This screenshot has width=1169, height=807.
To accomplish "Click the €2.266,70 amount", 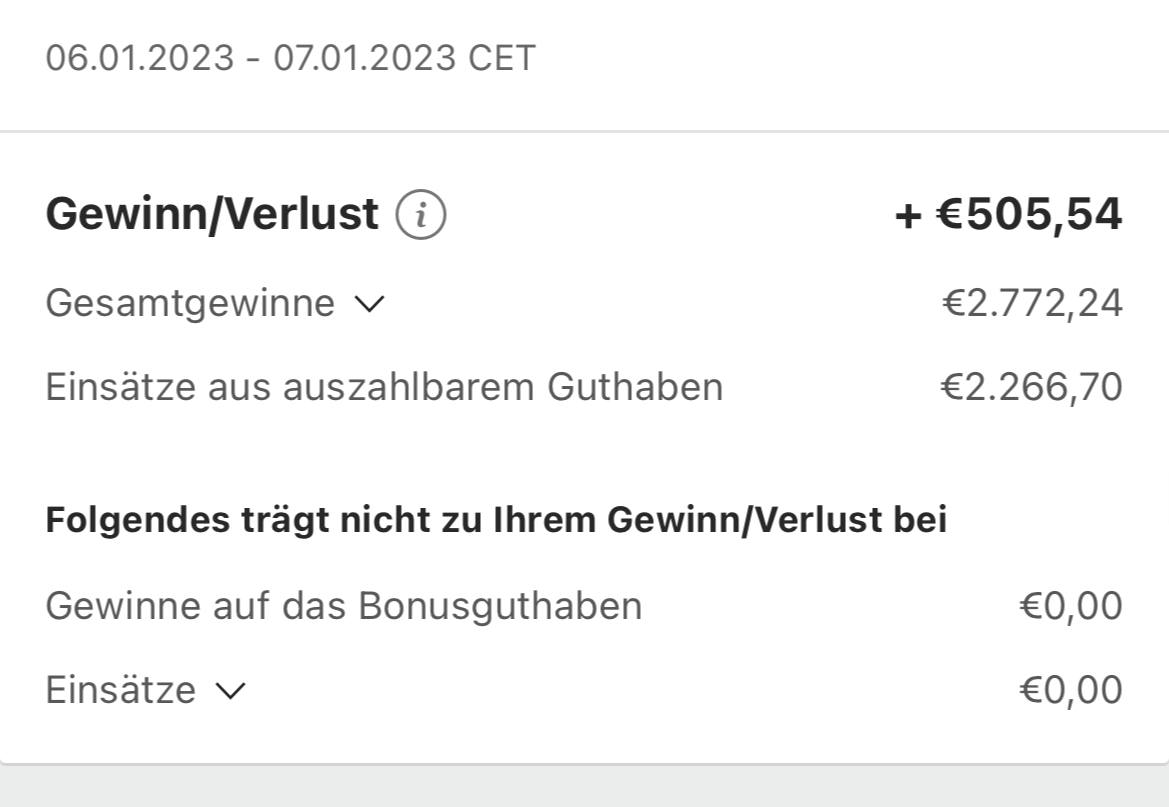I will 1032,387.
